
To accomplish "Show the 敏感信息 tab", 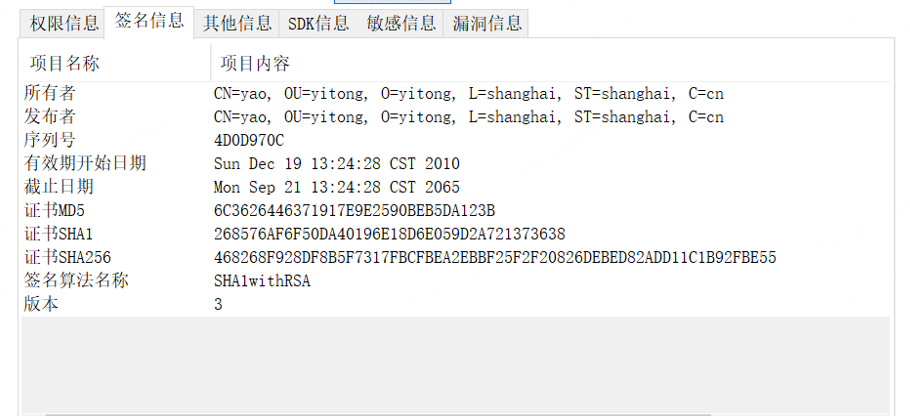I will click(x=401, y=24).
